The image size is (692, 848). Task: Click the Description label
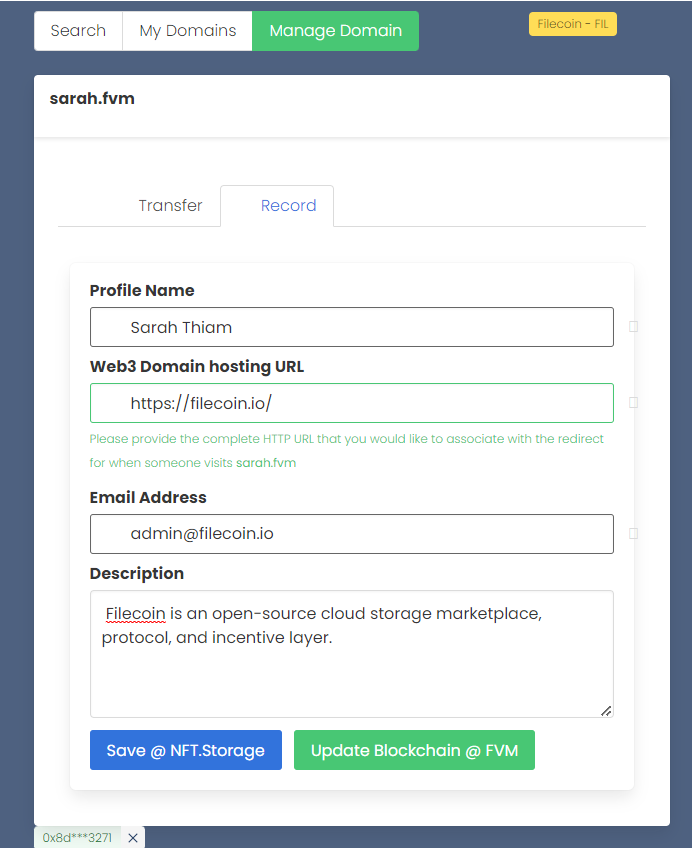click(x=137, y=573)
